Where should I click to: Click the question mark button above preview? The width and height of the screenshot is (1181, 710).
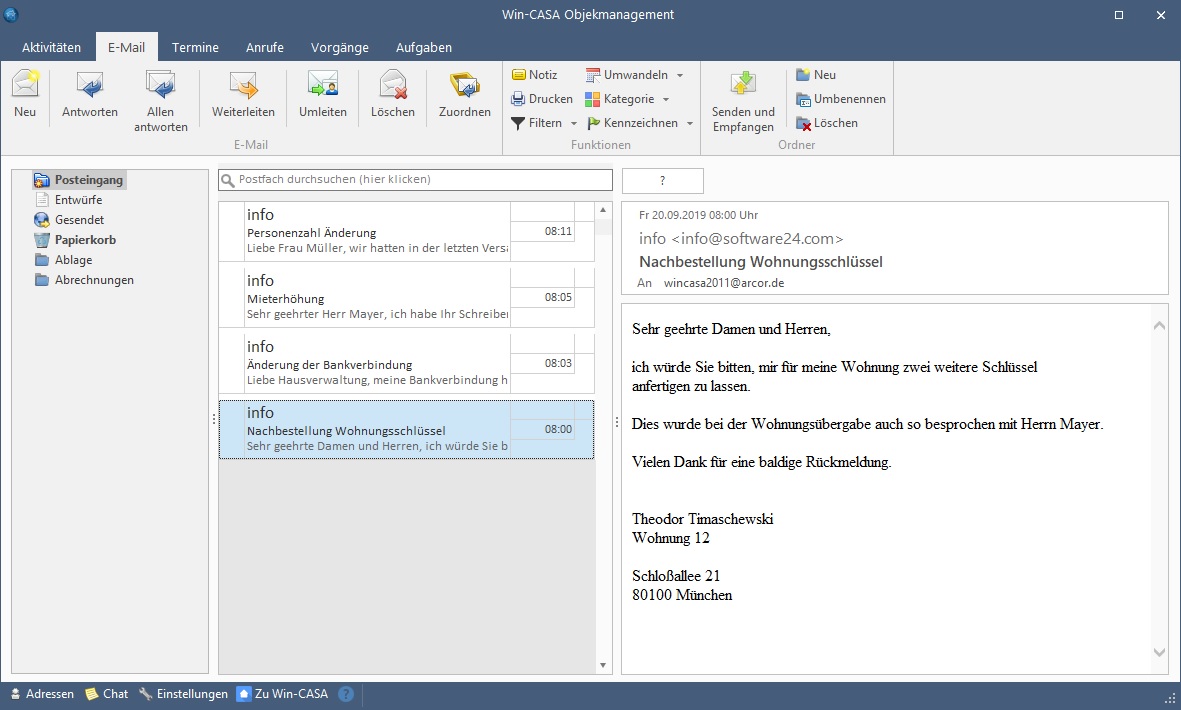coord(663,181)
